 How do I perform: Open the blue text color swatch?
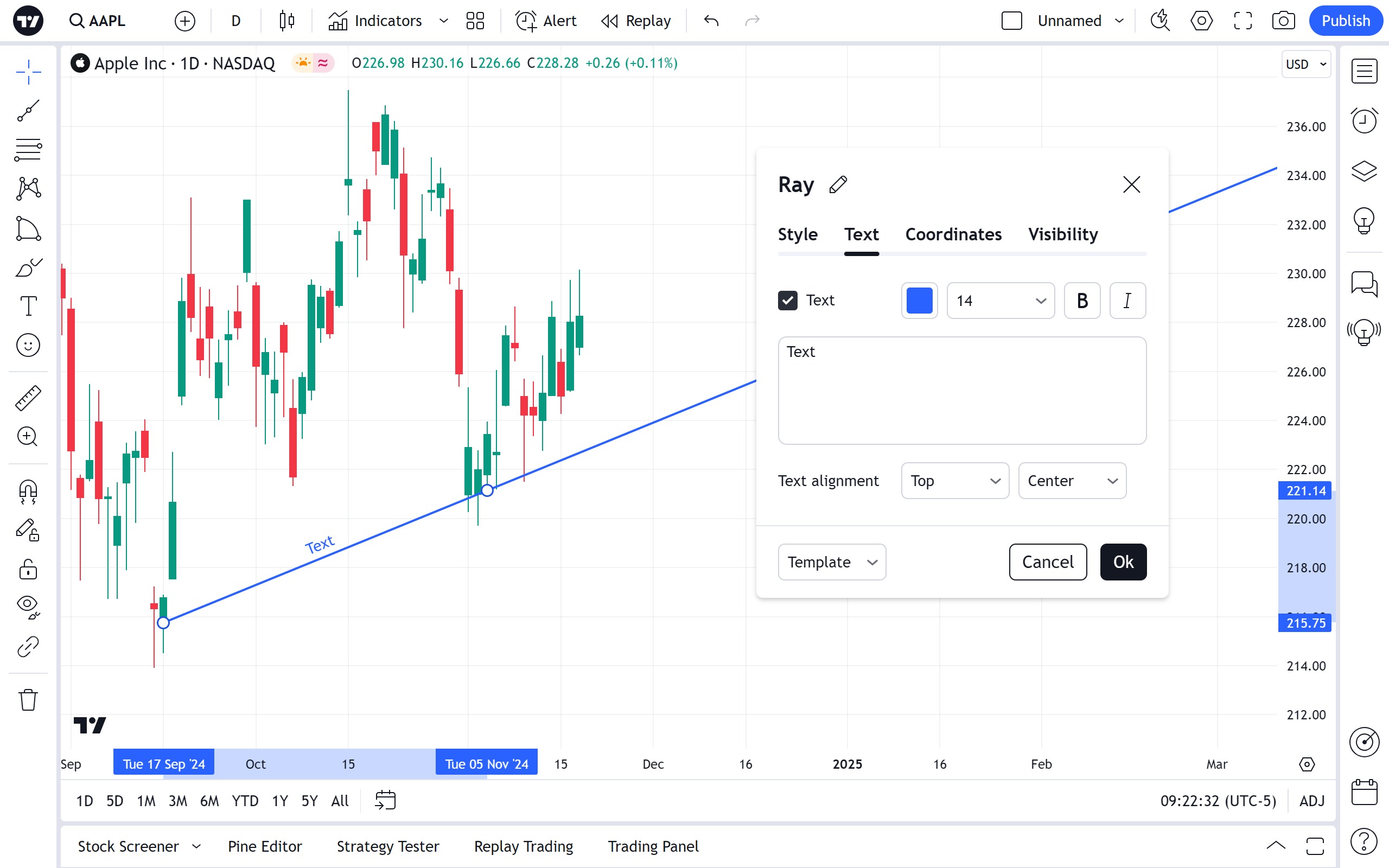click(x=919, y=300)
